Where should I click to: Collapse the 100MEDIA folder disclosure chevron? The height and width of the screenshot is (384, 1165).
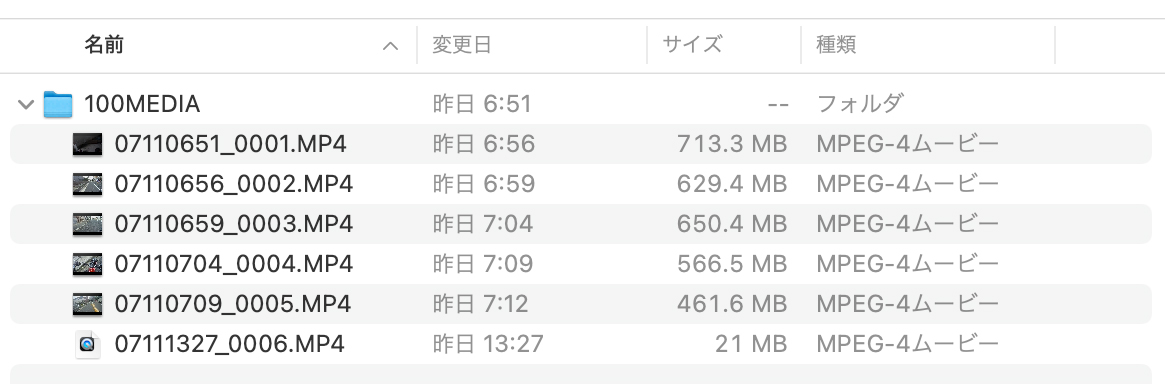point(26,104)
